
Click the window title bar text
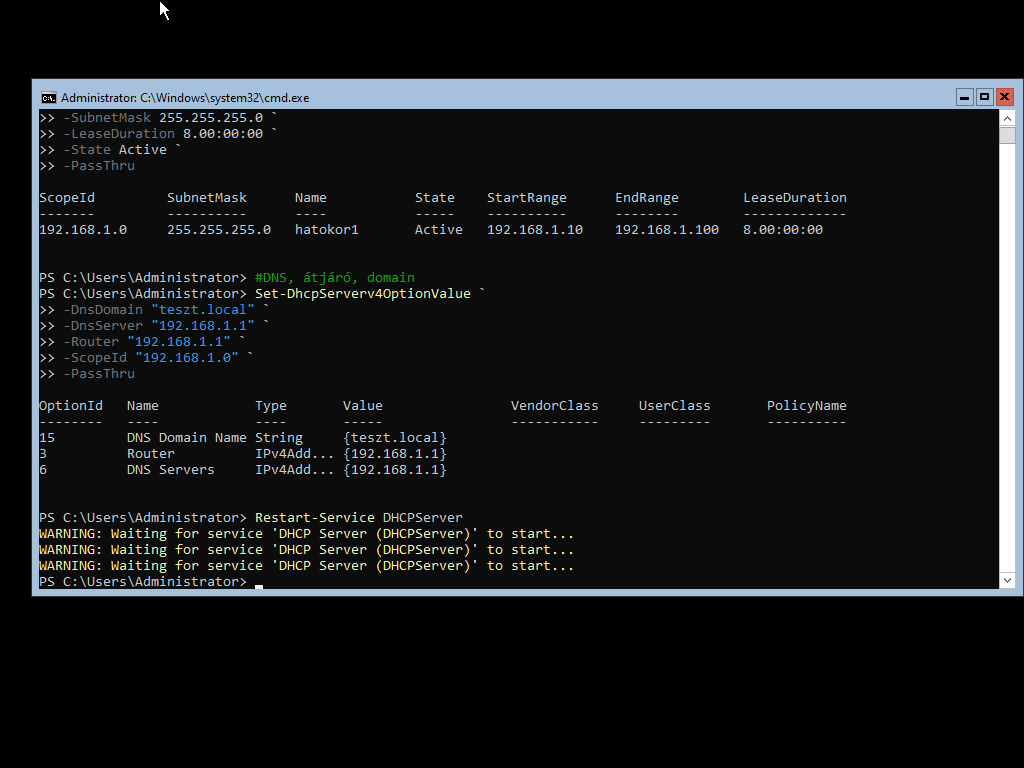point(185,98)
